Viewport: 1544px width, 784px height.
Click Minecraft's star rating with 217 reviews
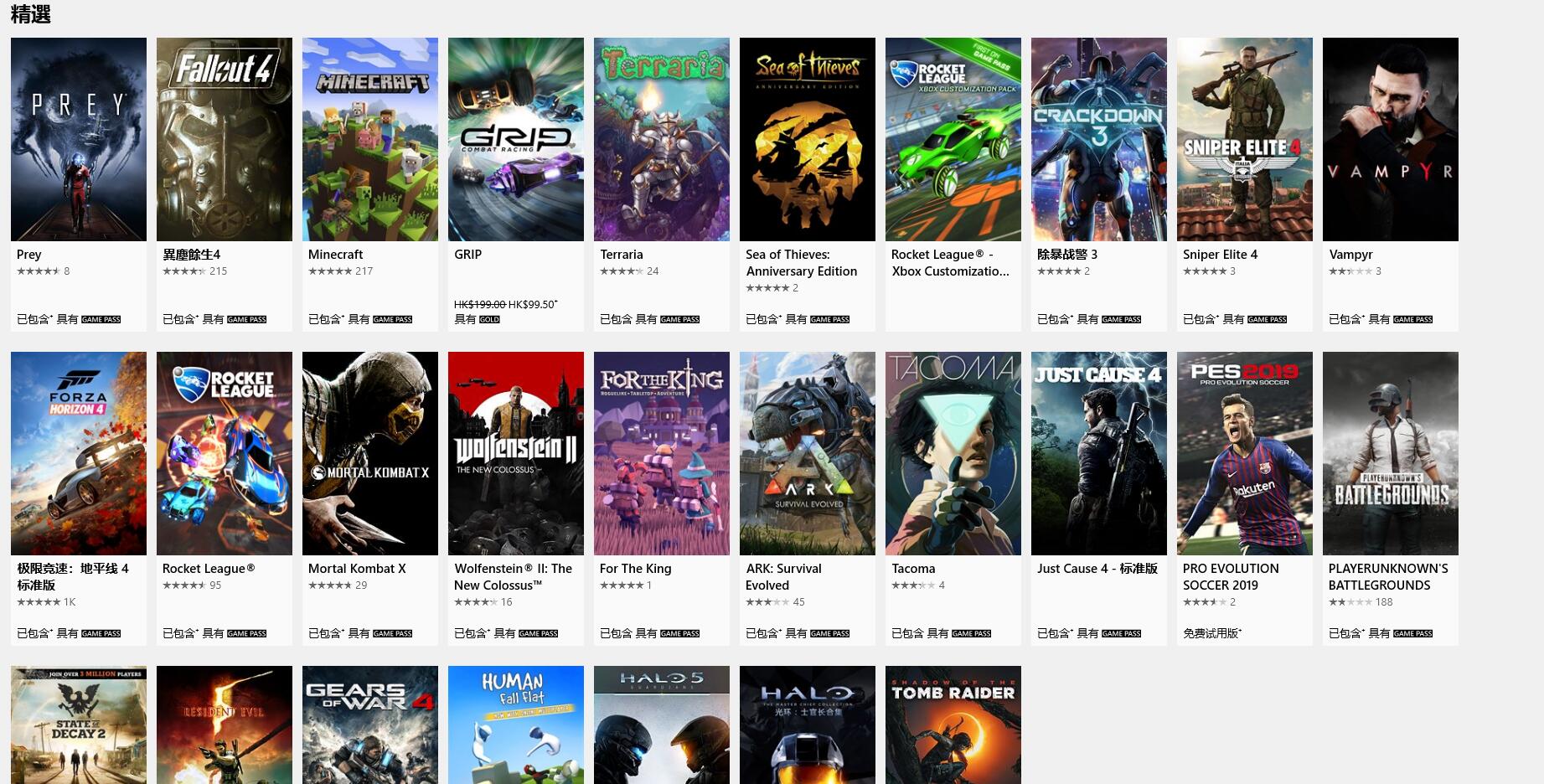[x=341, y=271]
